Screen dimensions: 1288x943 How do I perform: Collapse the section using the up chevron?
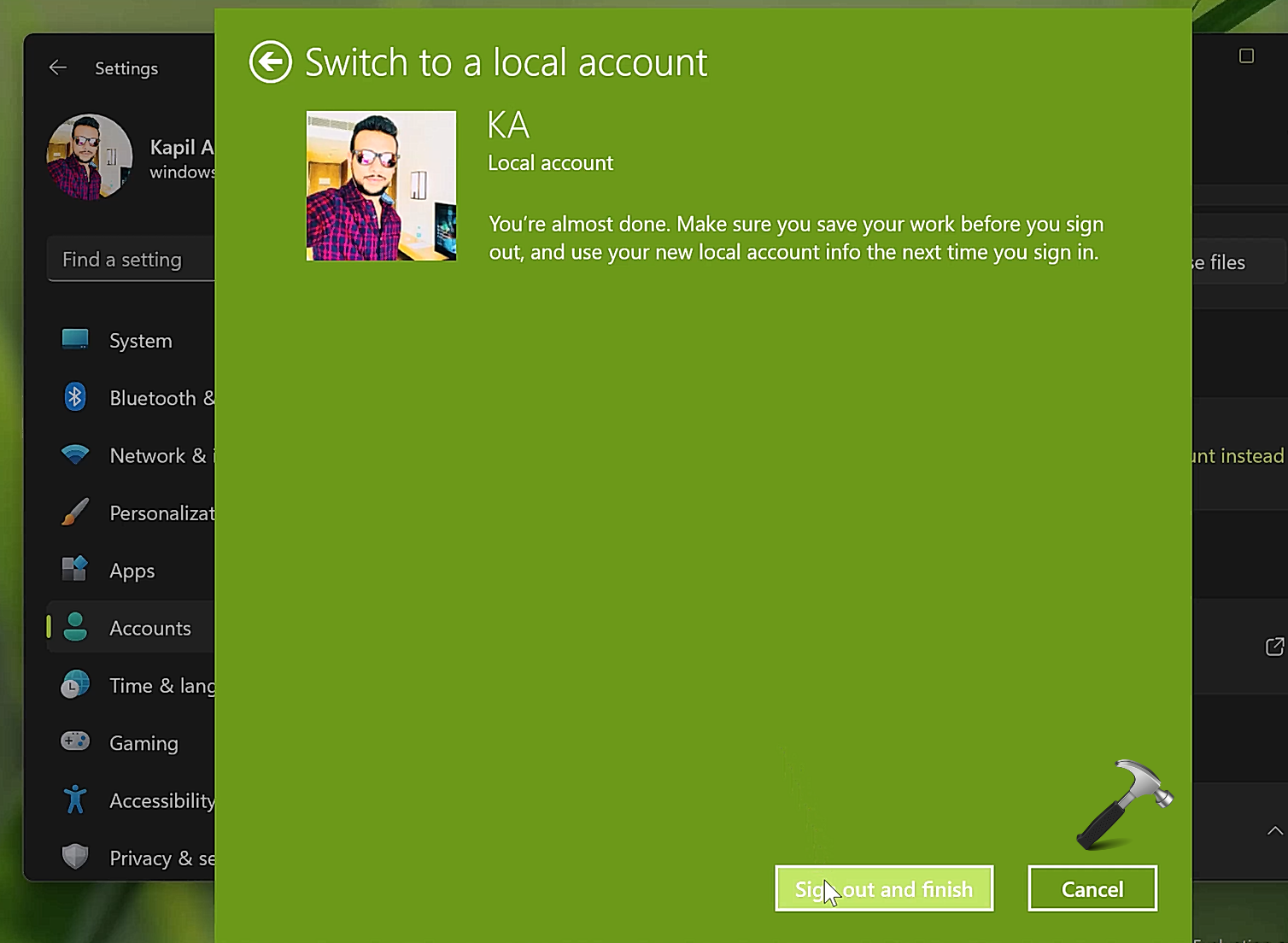[x=1274, y=831]
